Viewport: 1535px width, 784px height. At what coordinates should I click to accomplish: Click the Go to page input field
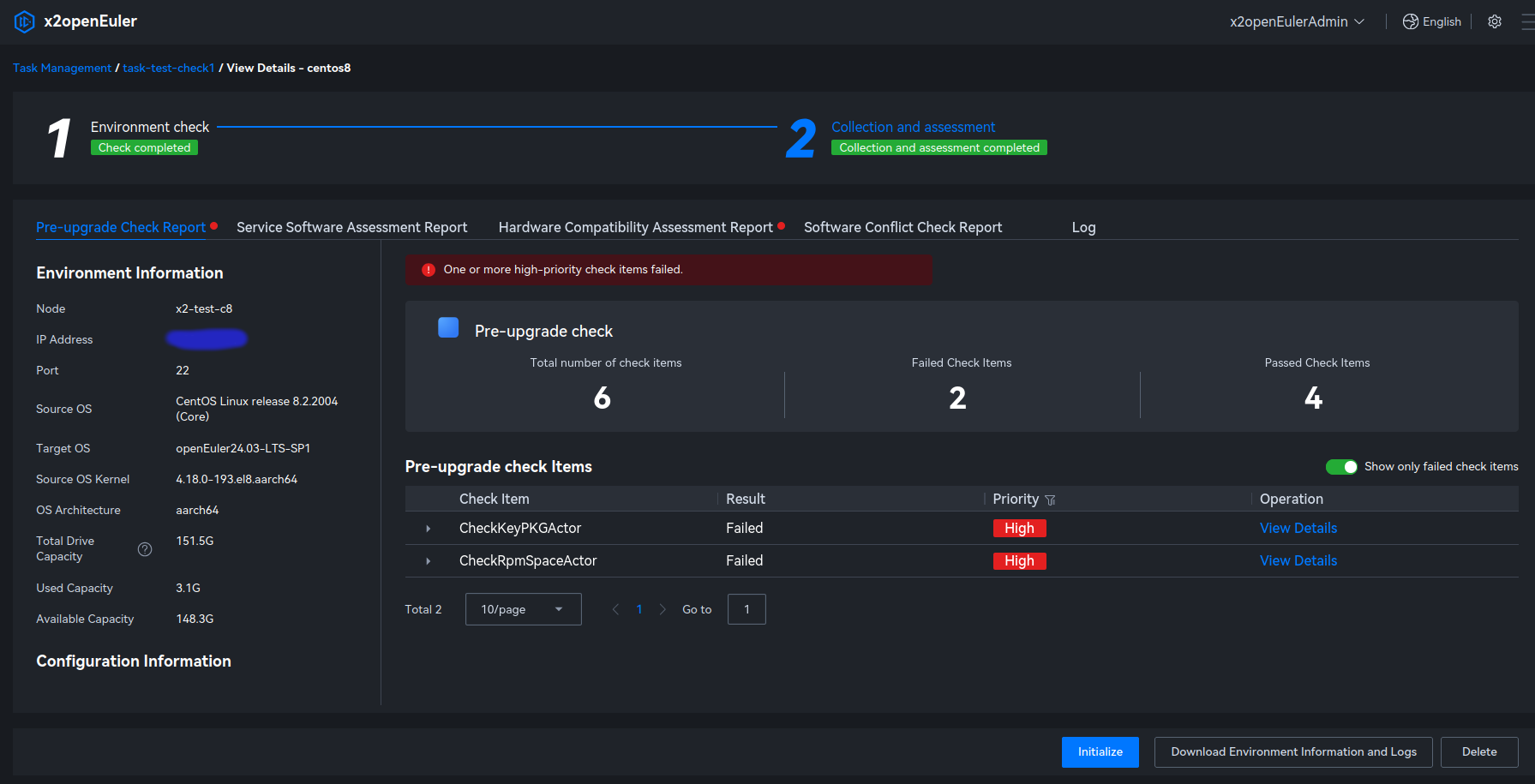pyautogui.click(x=747, y=609)
